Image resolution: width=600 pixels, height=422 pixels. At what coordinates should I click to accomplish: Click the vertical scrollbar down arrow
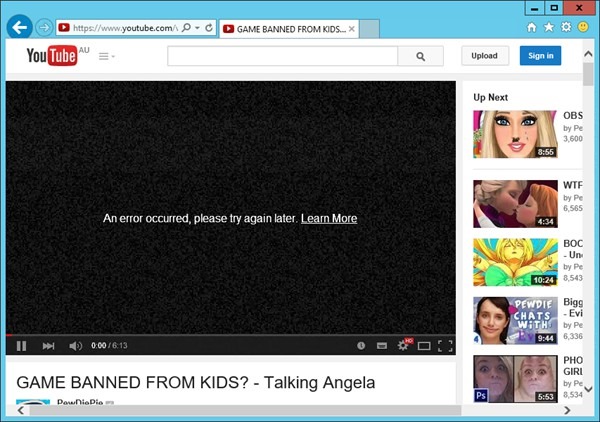click(588, 389)
